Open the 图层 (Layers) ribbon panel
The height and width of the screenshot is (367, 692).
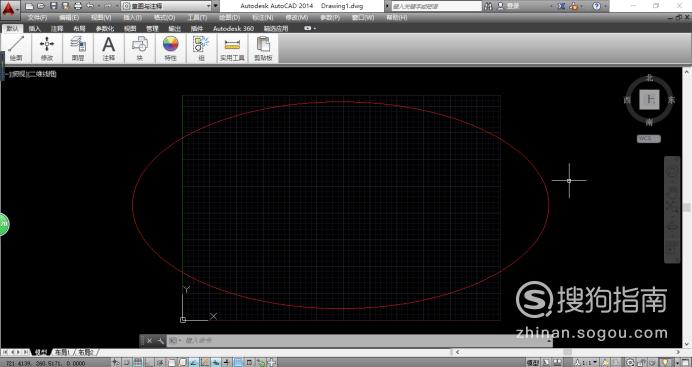click(x=78, y=49)
